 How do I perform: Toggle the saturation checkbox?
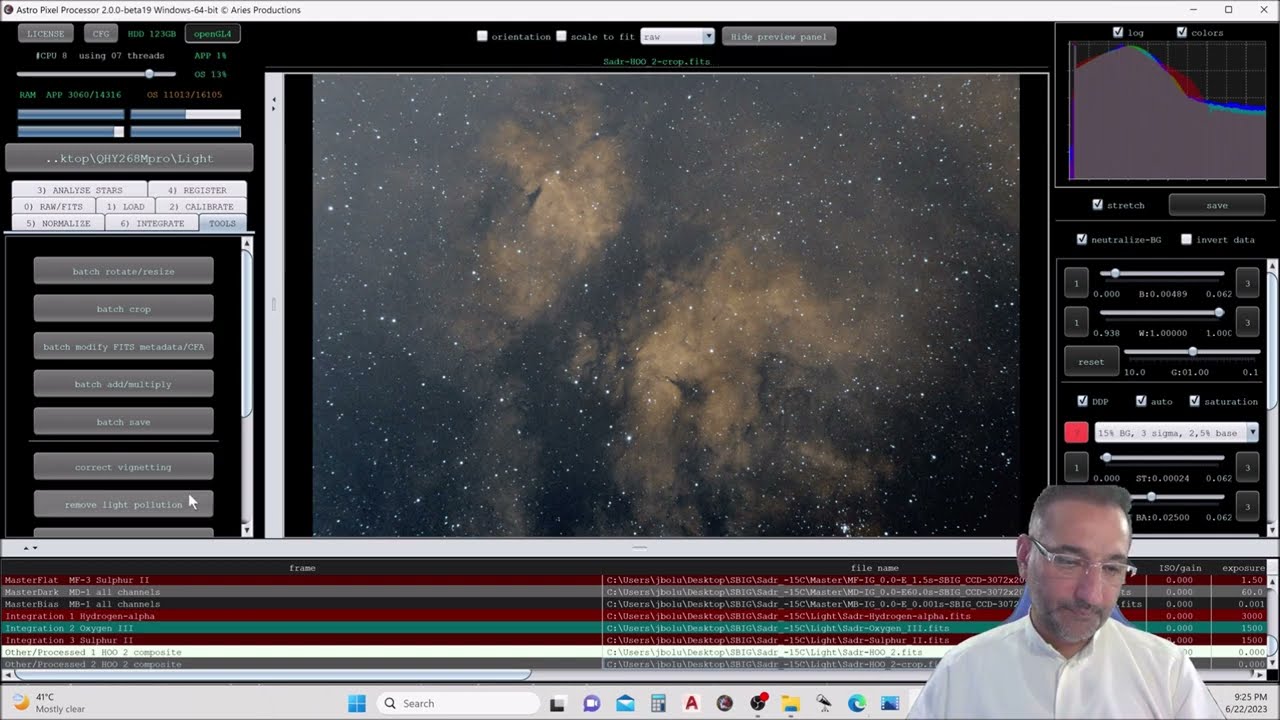pyautogui.click(x=1194, y=401)
